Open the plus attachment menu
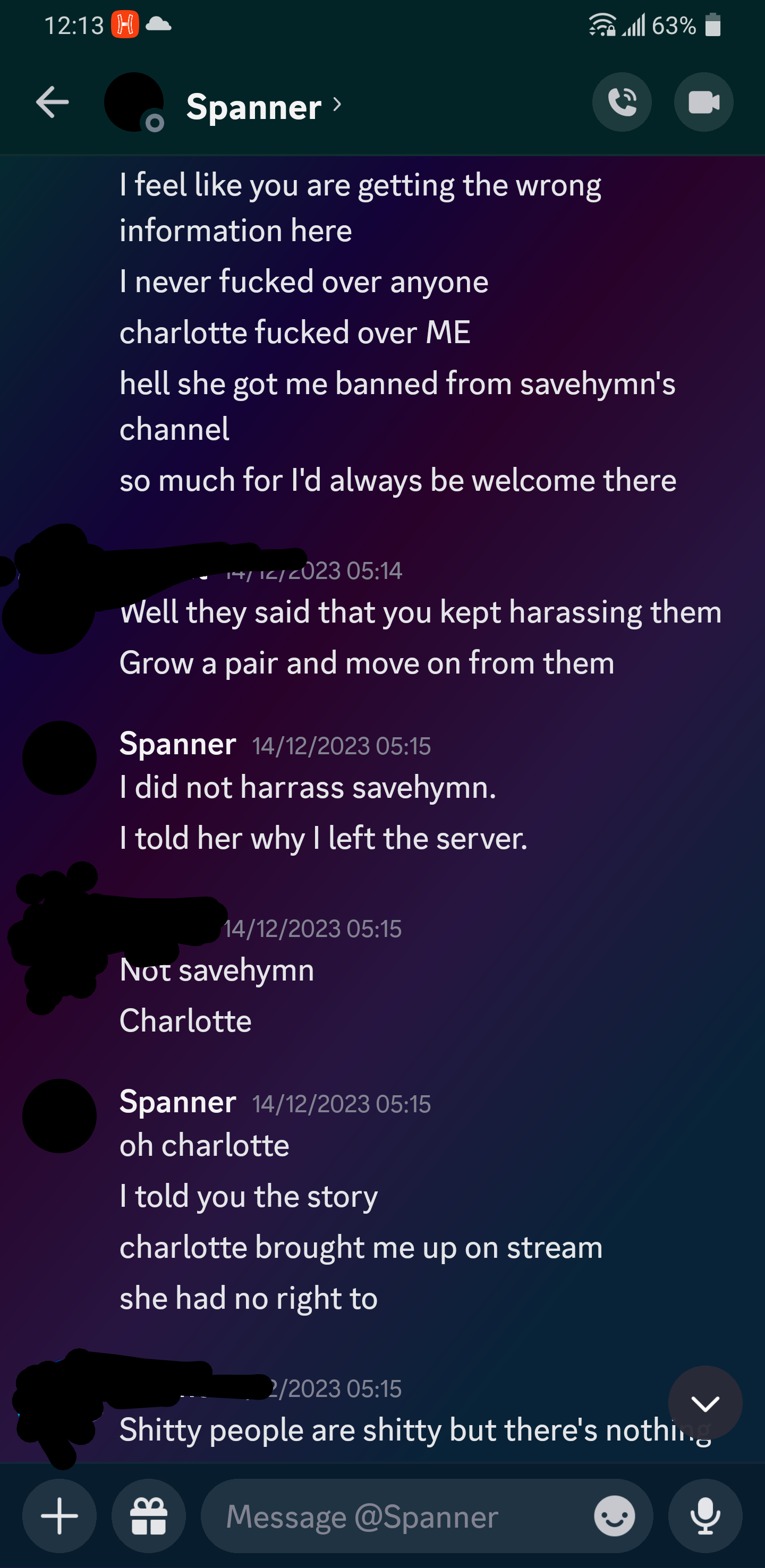The height and width of the screenshot is (1568, 765). coord(59,1515)
